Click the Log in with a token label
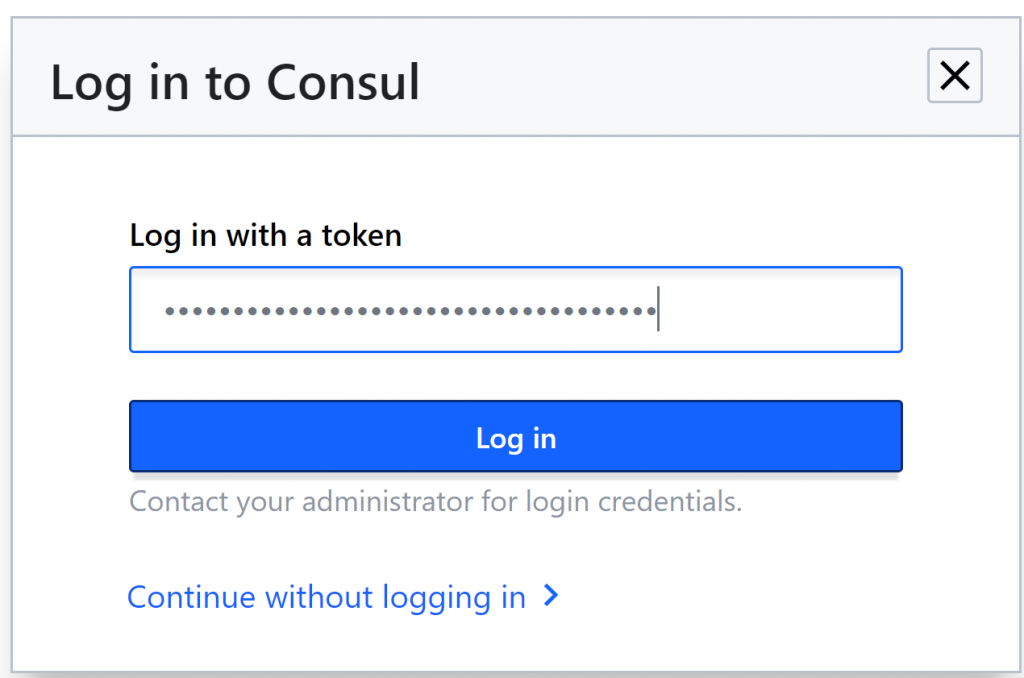Image resolution: width=1024 pixels, height=678 pixels. coord(266,236)
